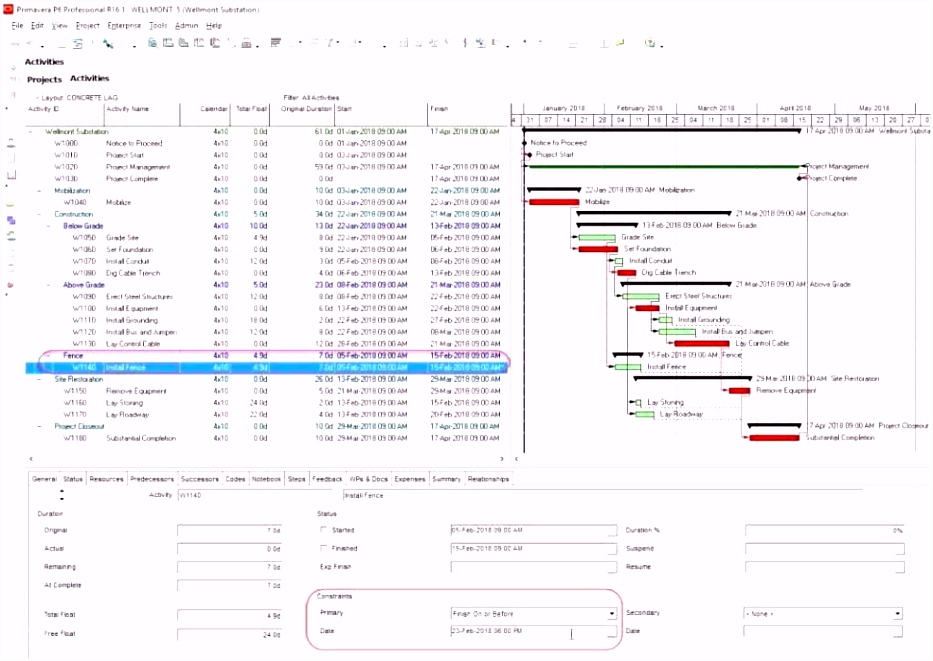Viewport: 933px width, 661px height.
Task: Open the Help menu
Action: click(x=214, y=26)
